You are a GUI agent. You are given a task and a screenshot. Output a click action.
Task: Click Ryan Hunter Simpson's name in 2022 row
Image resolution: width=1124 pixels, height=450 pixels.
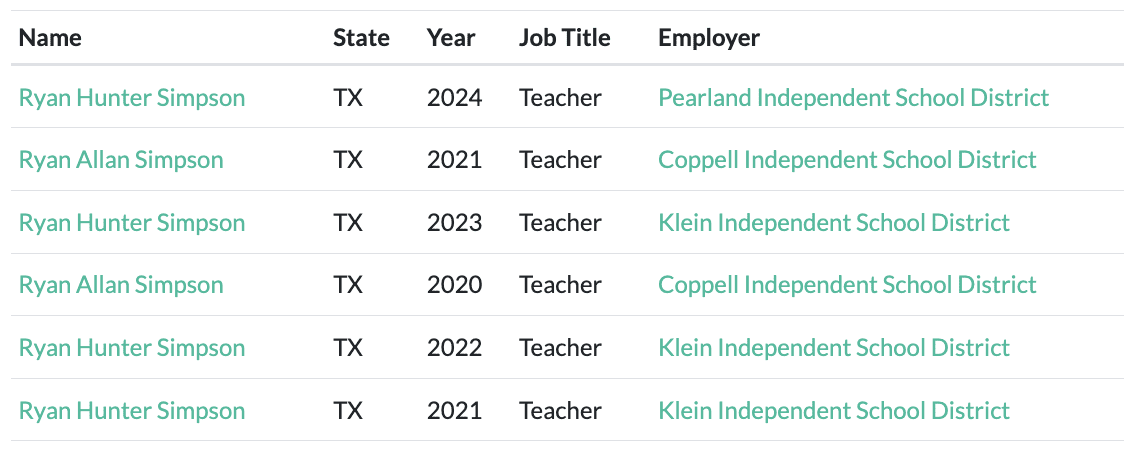(132, 348)
